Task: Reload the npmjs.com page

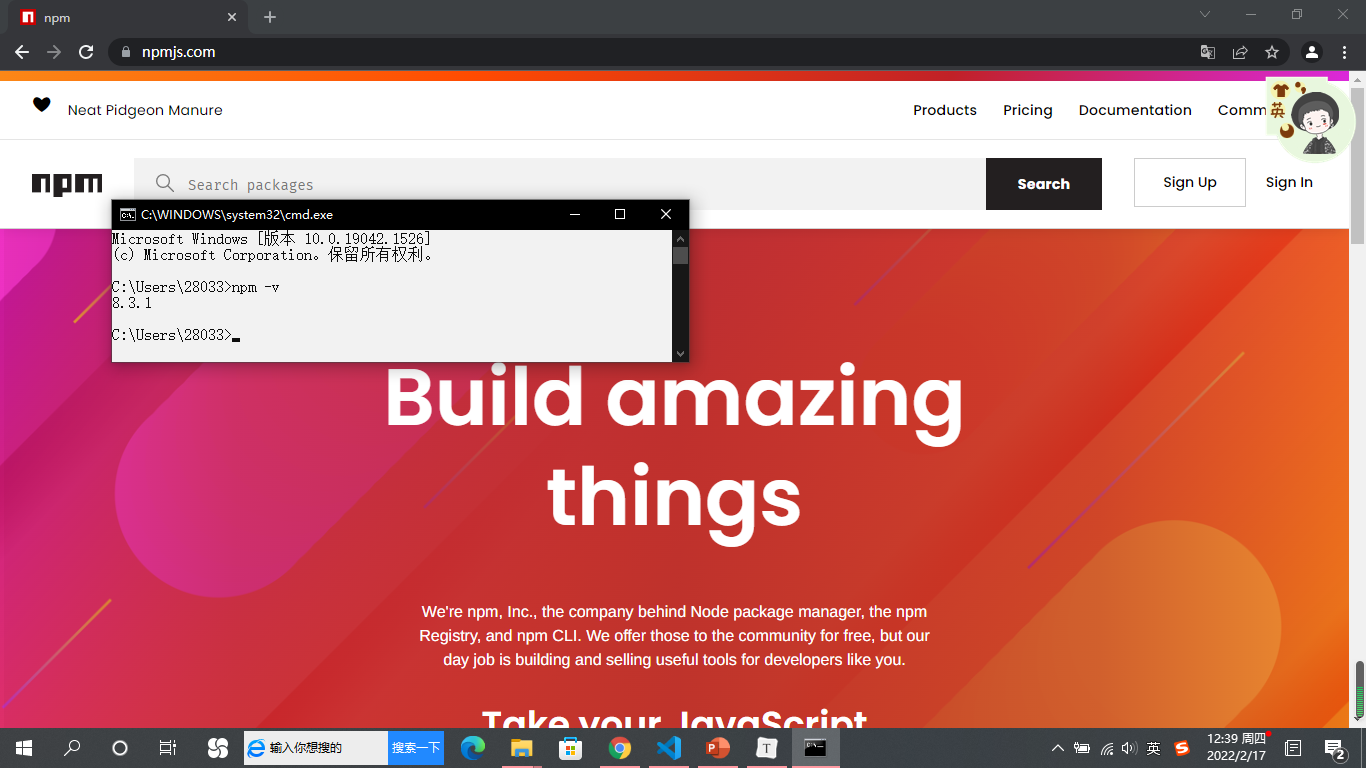Action: coord(86,52)
